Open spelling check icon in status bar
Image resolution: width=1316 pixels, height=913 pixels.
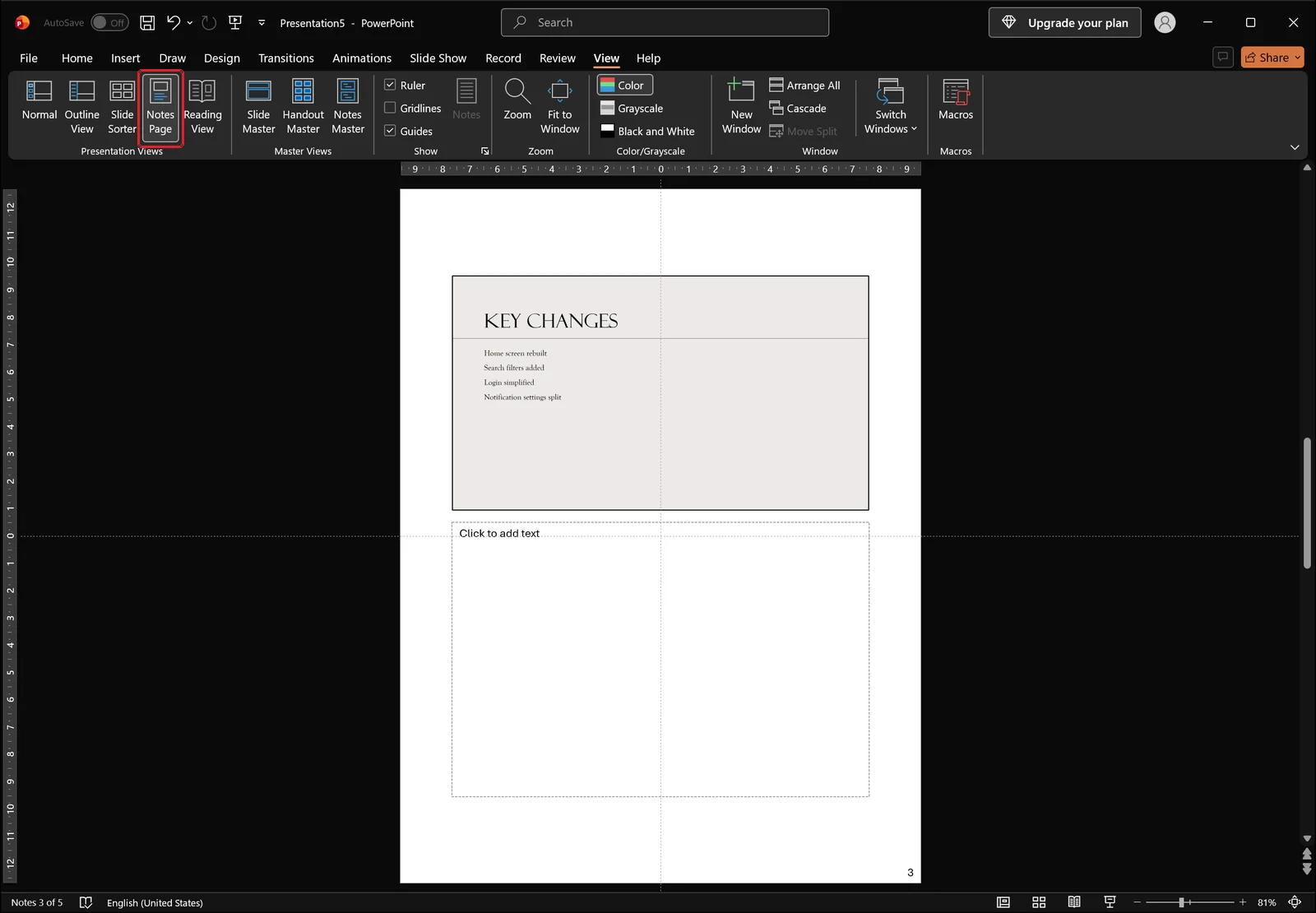click(x=86, y=902)
